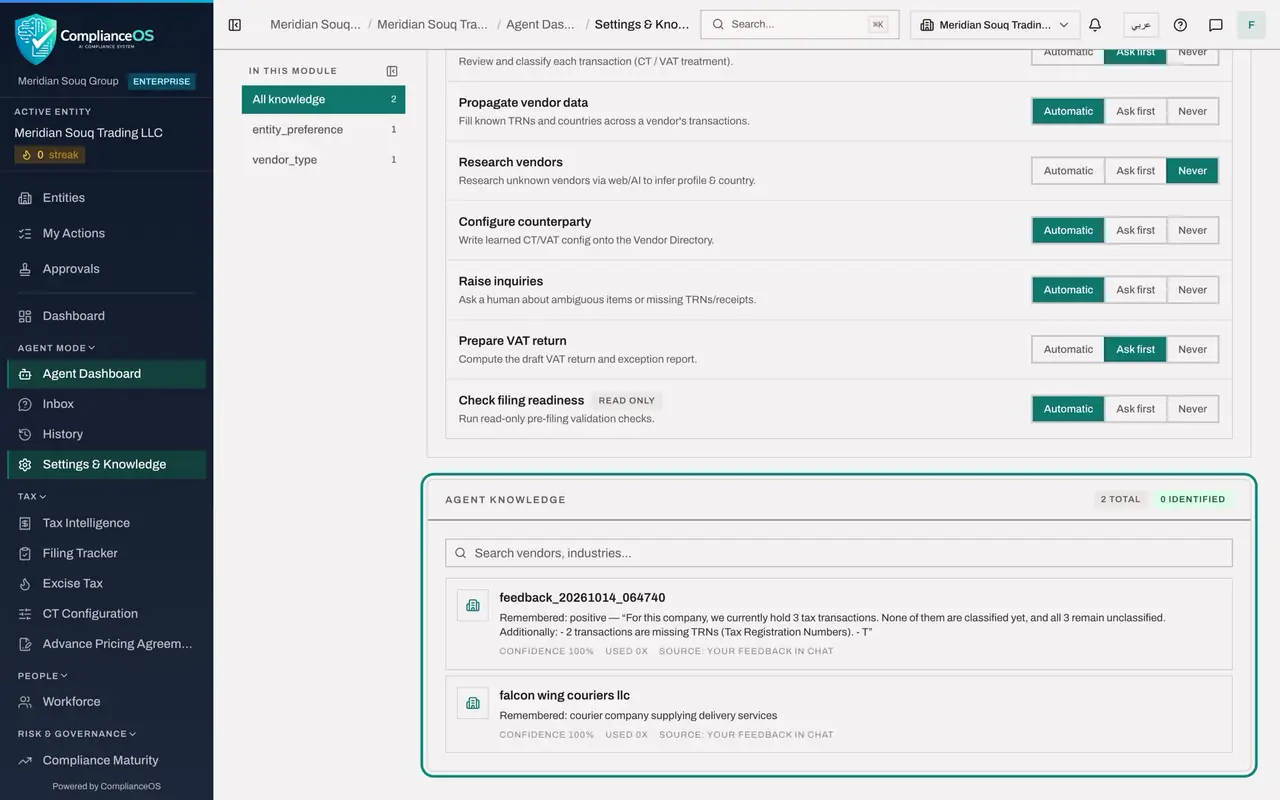Viewport: 1280px width, 800px height.
Task: Click the Meridian Souq Tra... breadcrumb
Action: coord(433,24)
